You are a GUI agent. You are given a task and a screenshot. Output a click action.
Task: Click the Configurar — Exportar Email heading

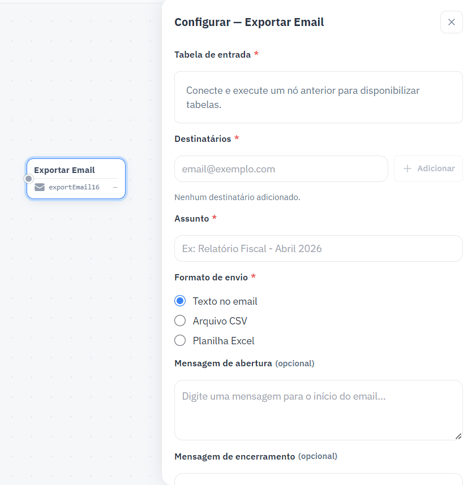coord(249,22)
